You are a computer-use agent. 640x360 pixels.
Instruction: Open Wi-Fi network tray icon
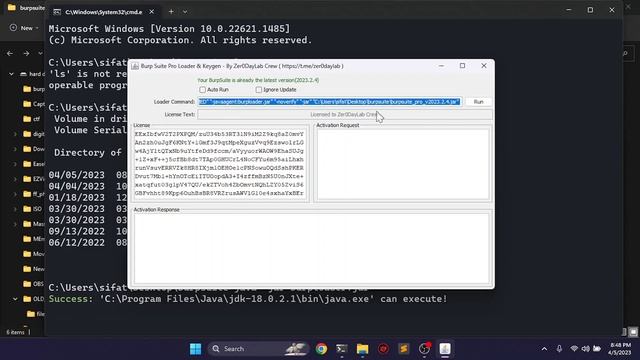(574, 349)
